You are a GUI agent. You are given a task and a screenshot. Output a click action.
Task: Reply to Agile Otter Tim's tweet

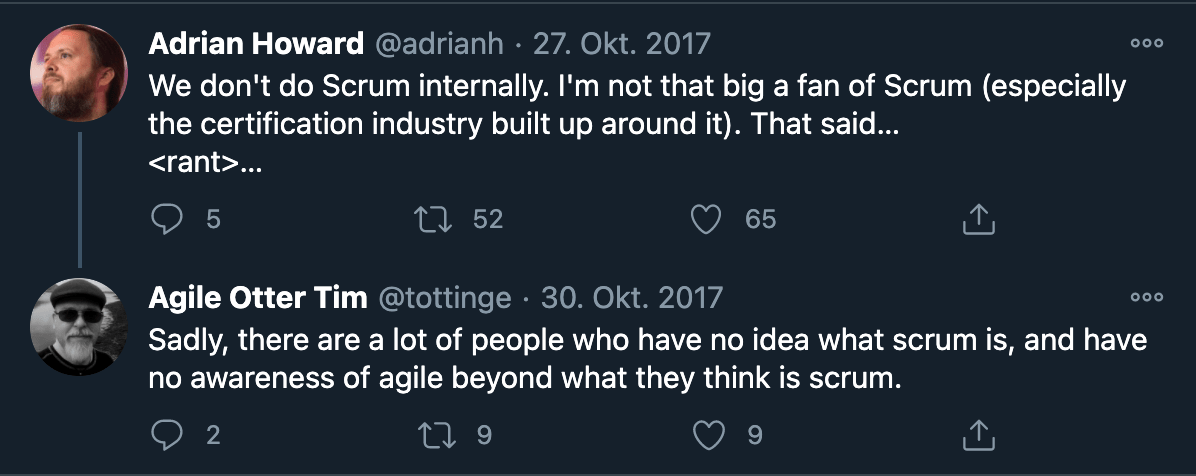pyautogui.click(x=166, y=434)
